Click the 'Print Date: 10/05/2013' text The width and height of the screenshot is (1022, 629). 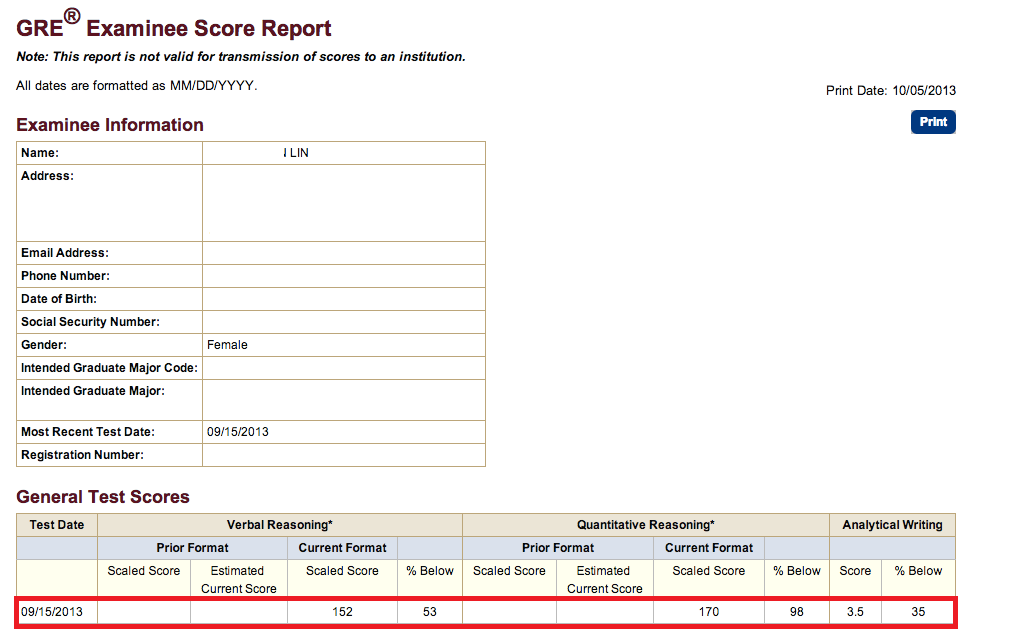(890, 91)
